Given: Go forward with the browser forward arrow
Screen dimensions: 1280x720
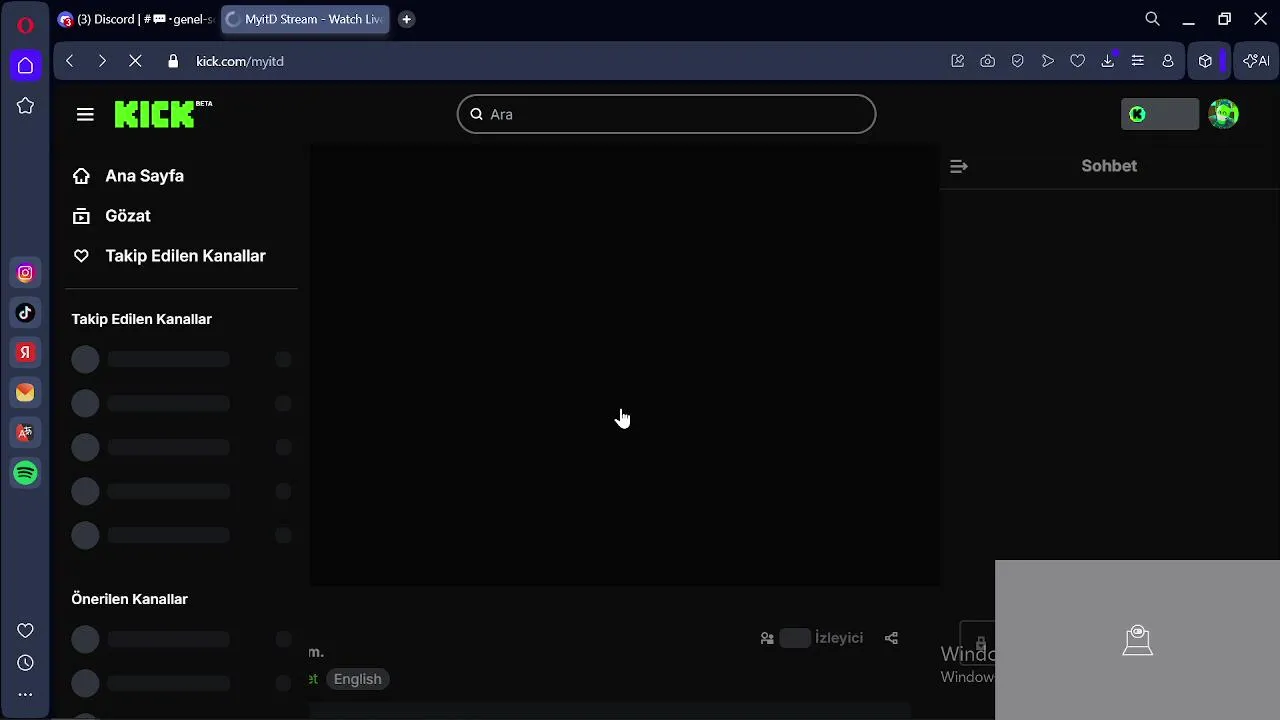Looking at the screenshot, I should [x=102, y=61].
